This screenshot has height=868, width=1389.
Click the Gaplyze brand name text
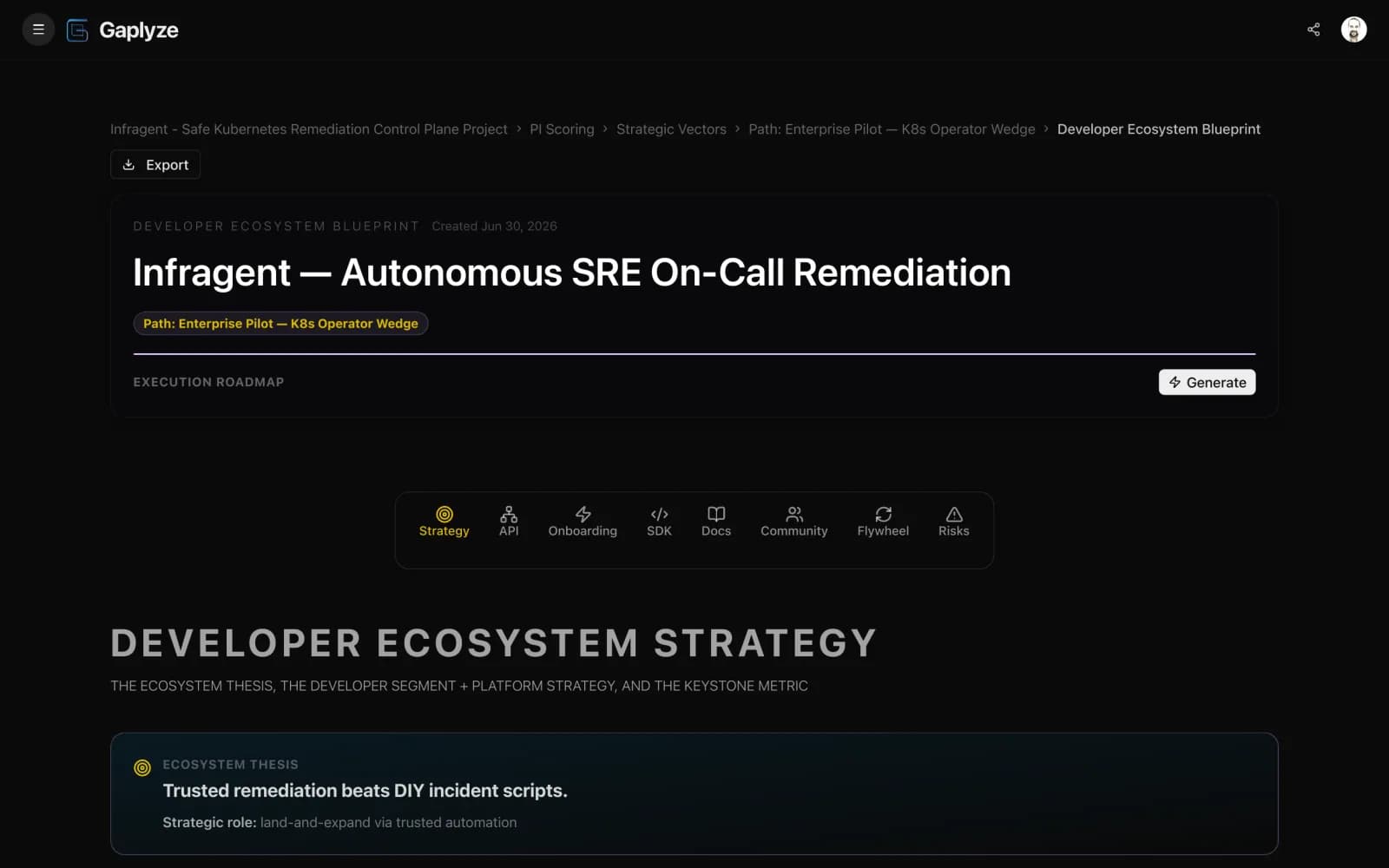coord(139,30)
